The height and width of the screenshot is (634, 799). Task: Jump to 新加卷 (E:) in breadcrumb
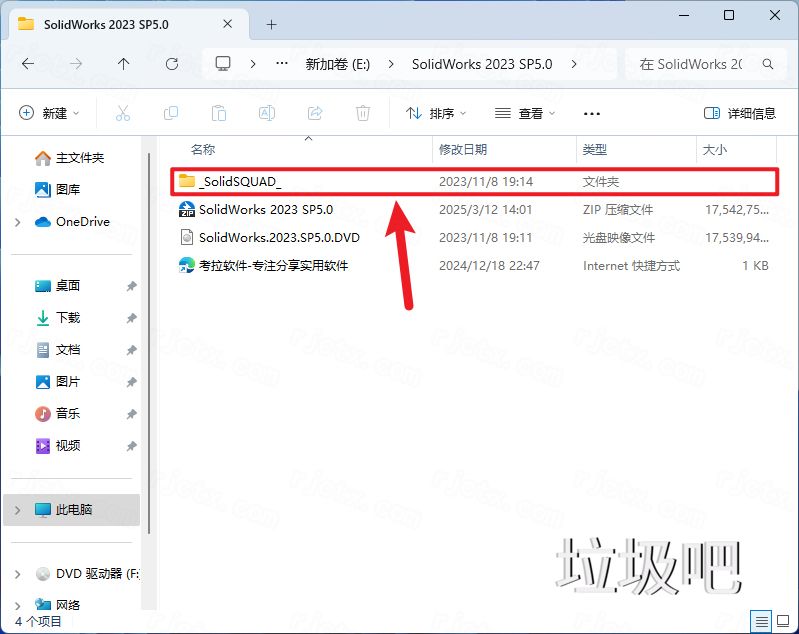[x=337, y=64]
